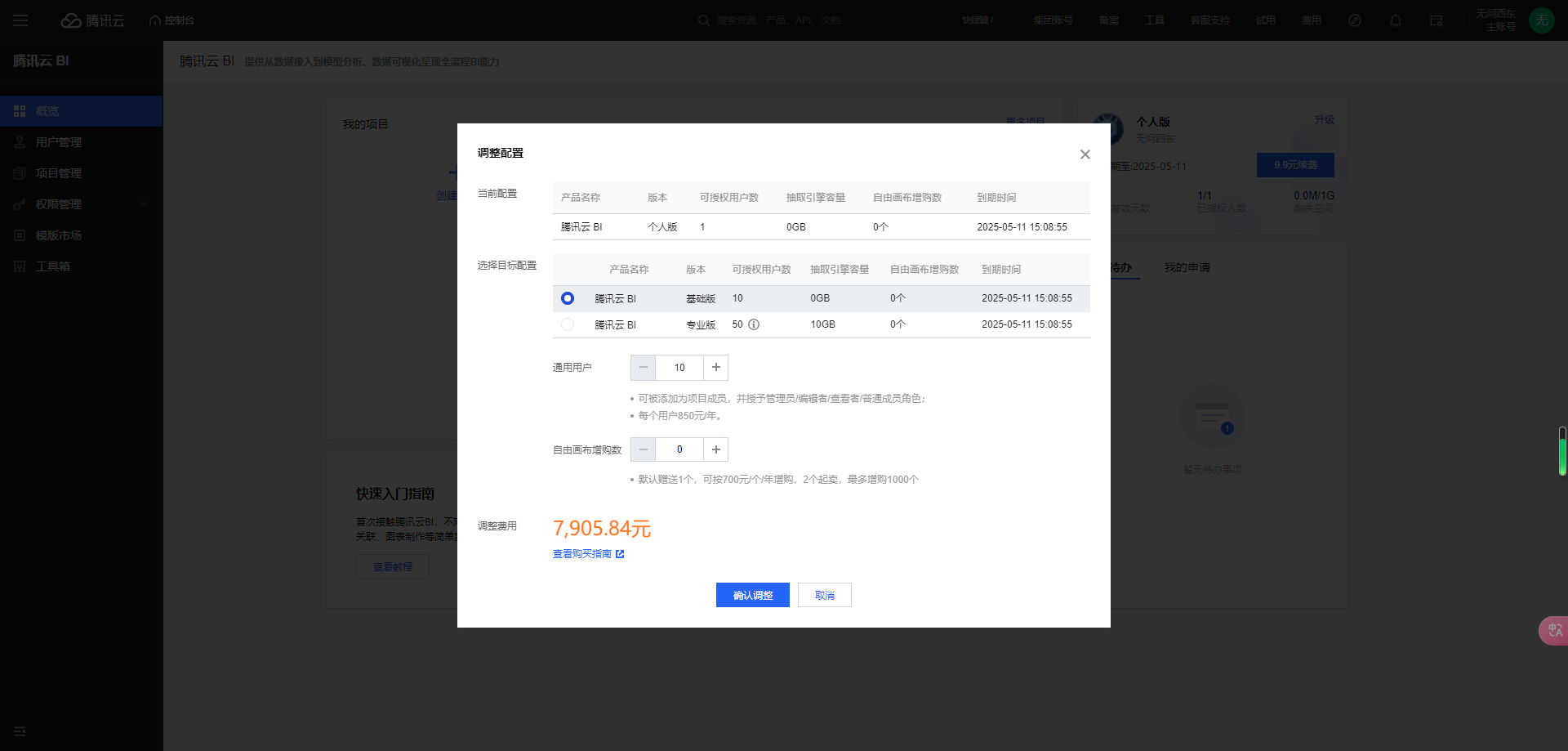Open 项目管理 in the sidebar
Image resolution: width=1568 pixels, height=751 pixels.
[82, 173]
